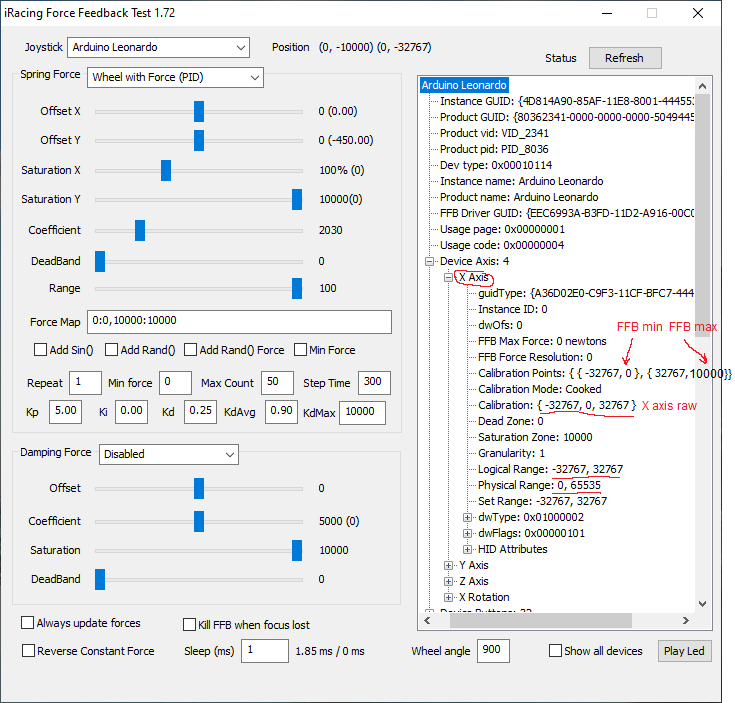Enable the Add Rand() checkbox
Viewport: 735px width, 703px height.
[111, 350]
